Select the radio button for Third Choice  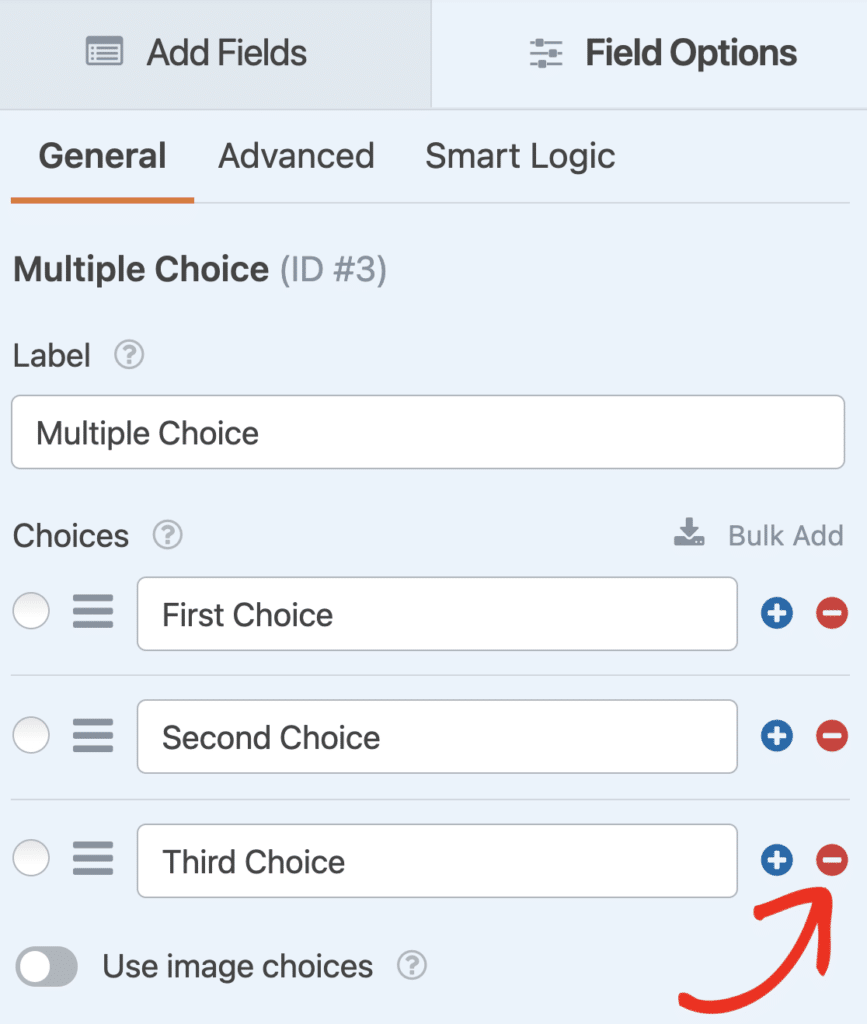click(x=31, y=858)
